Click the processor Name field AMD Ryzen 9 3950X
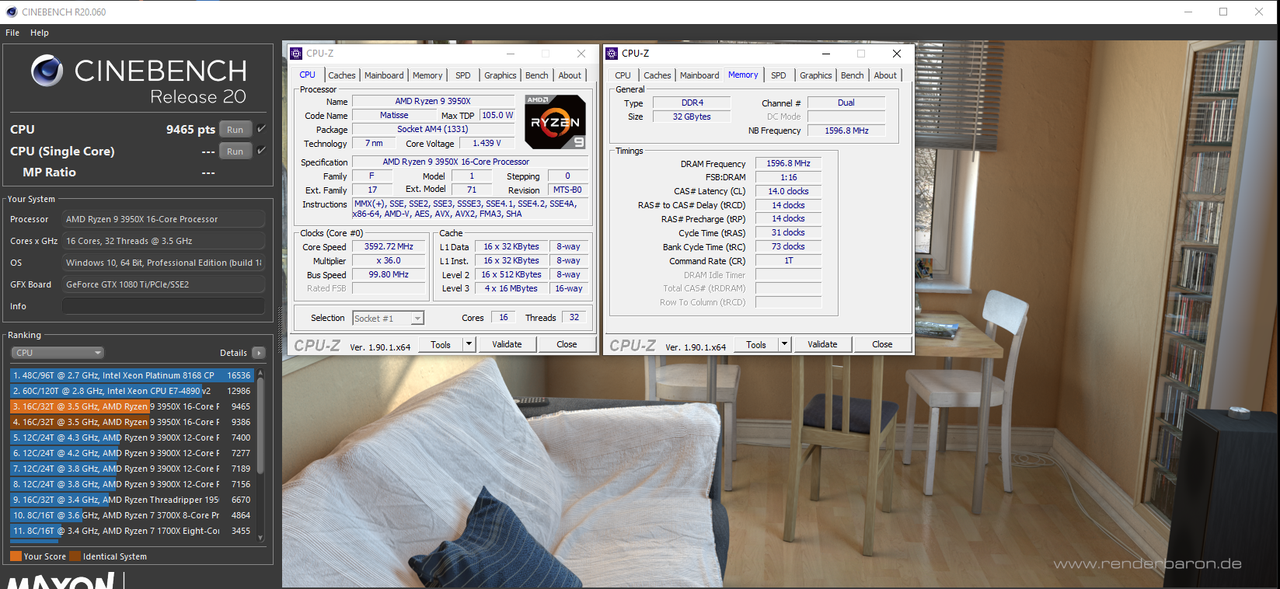1280x589 pixels. click(432, 101)
